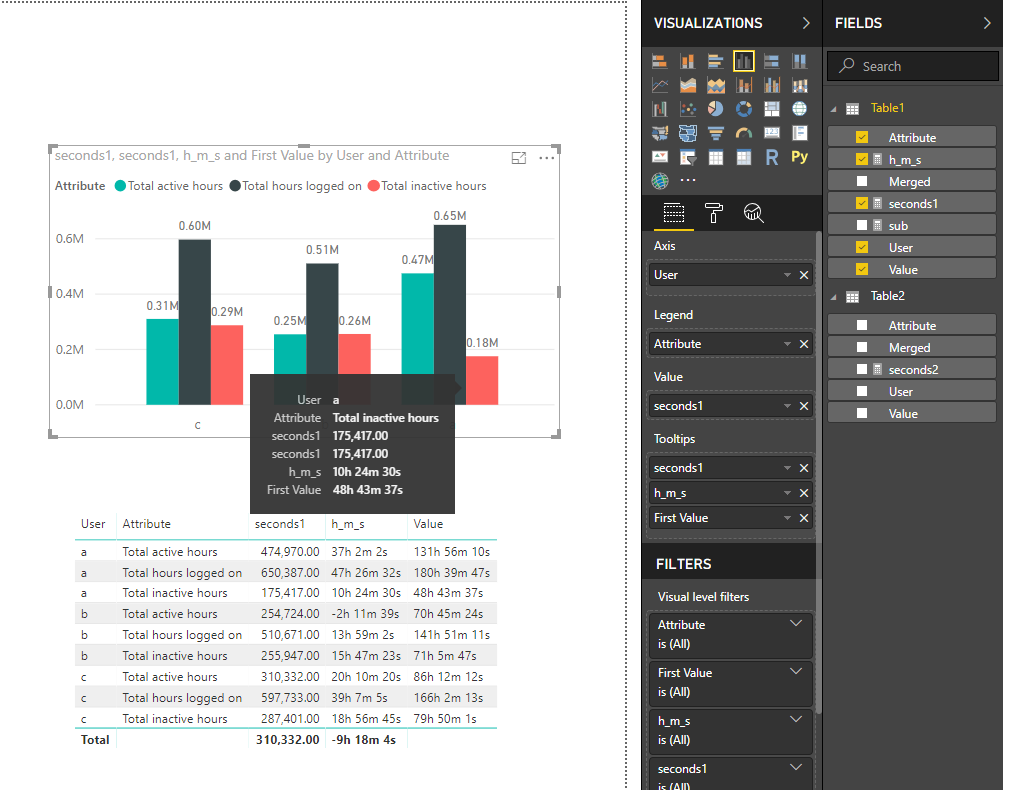The height and width of the screenshot is (790, 1018).
Task: Select the pie chart visualization
Action: click(715, 109)
